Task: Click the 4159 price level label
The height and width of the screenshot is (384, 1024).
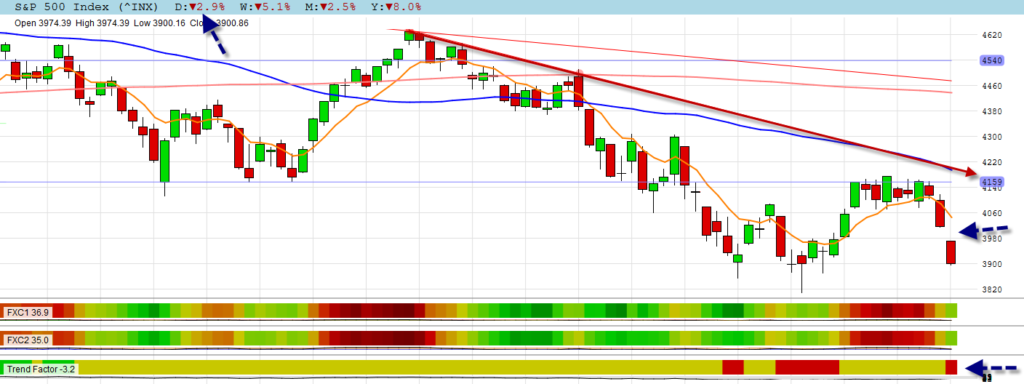Action: 991,182
